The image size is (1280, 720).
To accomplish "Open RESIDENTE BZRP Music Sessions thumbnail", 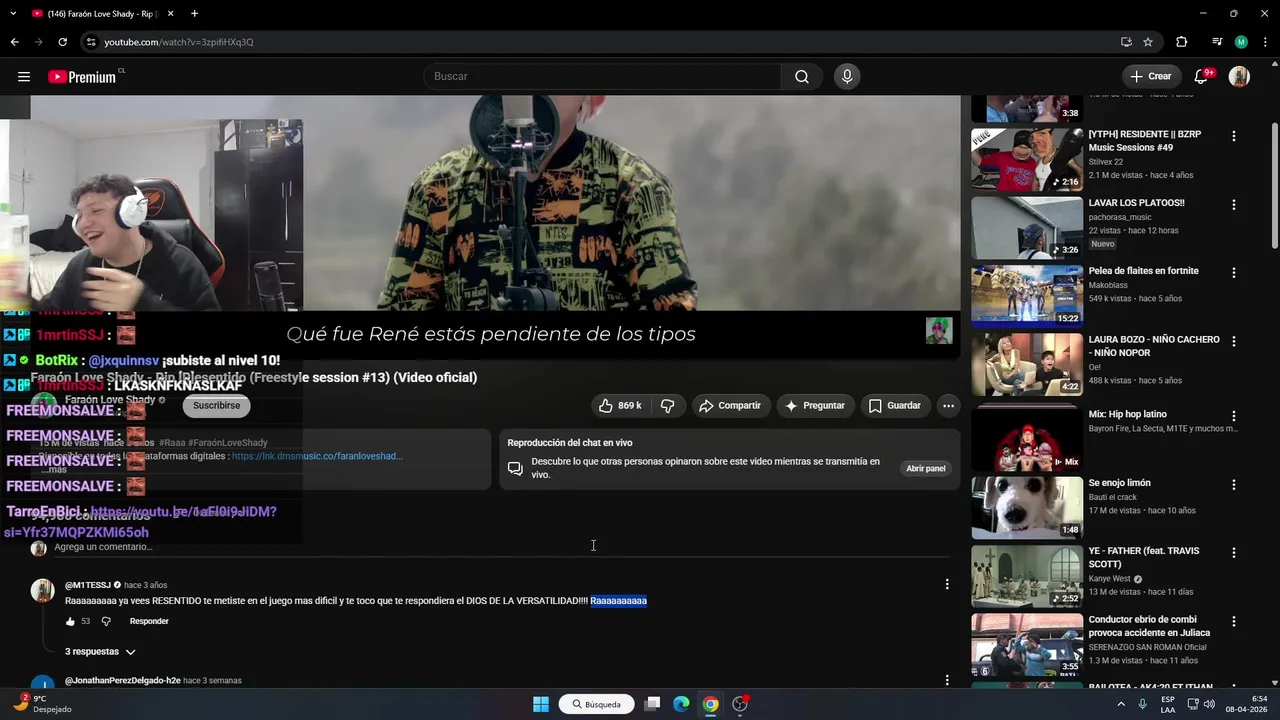I will point(1027,159).
